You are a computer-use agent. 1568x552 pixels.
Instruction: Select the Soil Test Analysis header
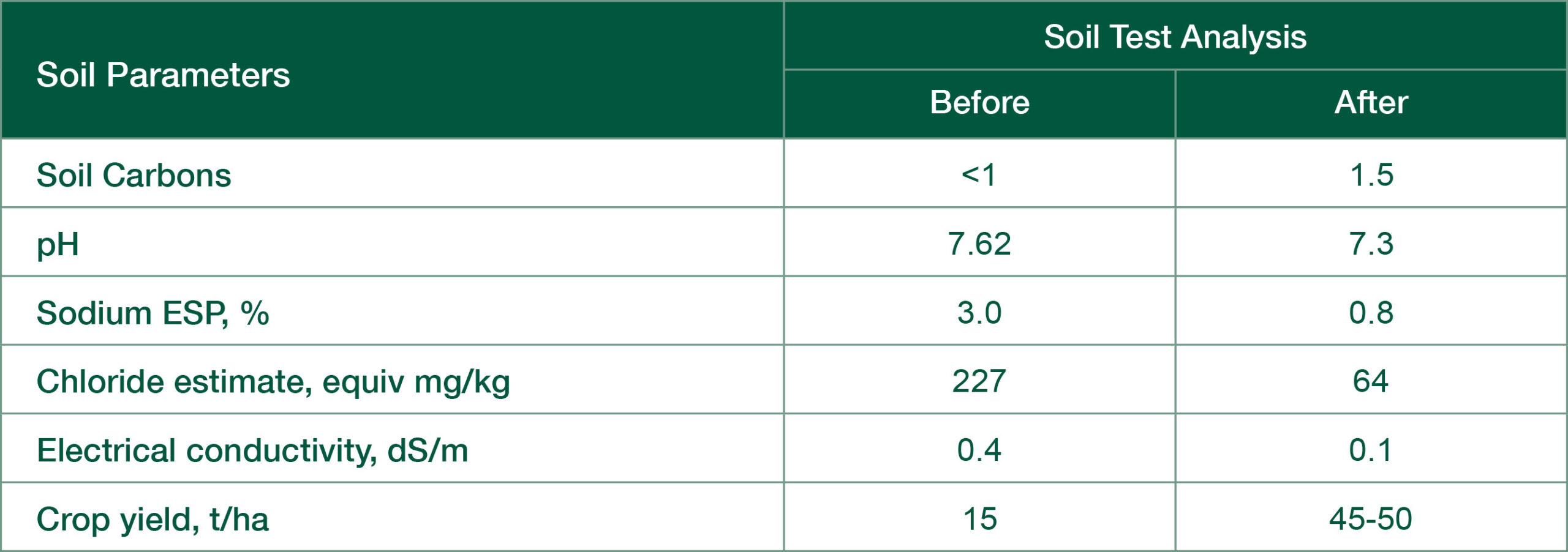(1175, 37)
